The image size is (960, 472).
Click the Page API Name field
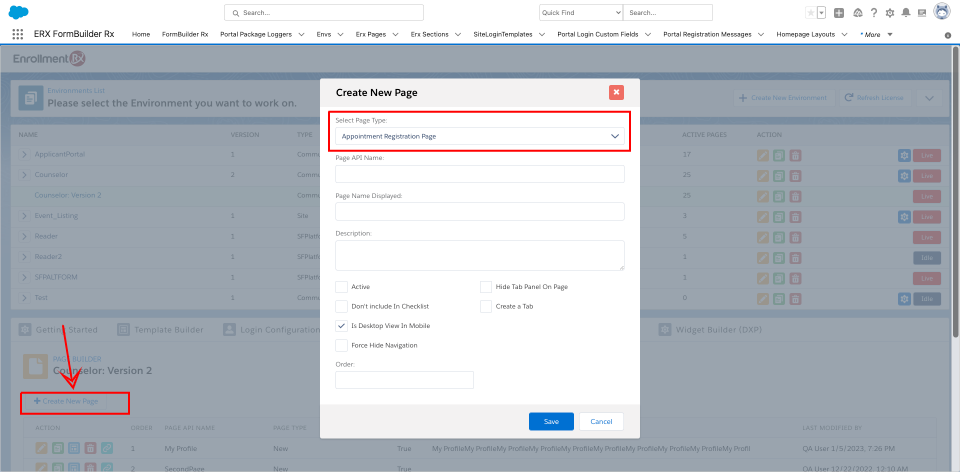click(480, 174)
